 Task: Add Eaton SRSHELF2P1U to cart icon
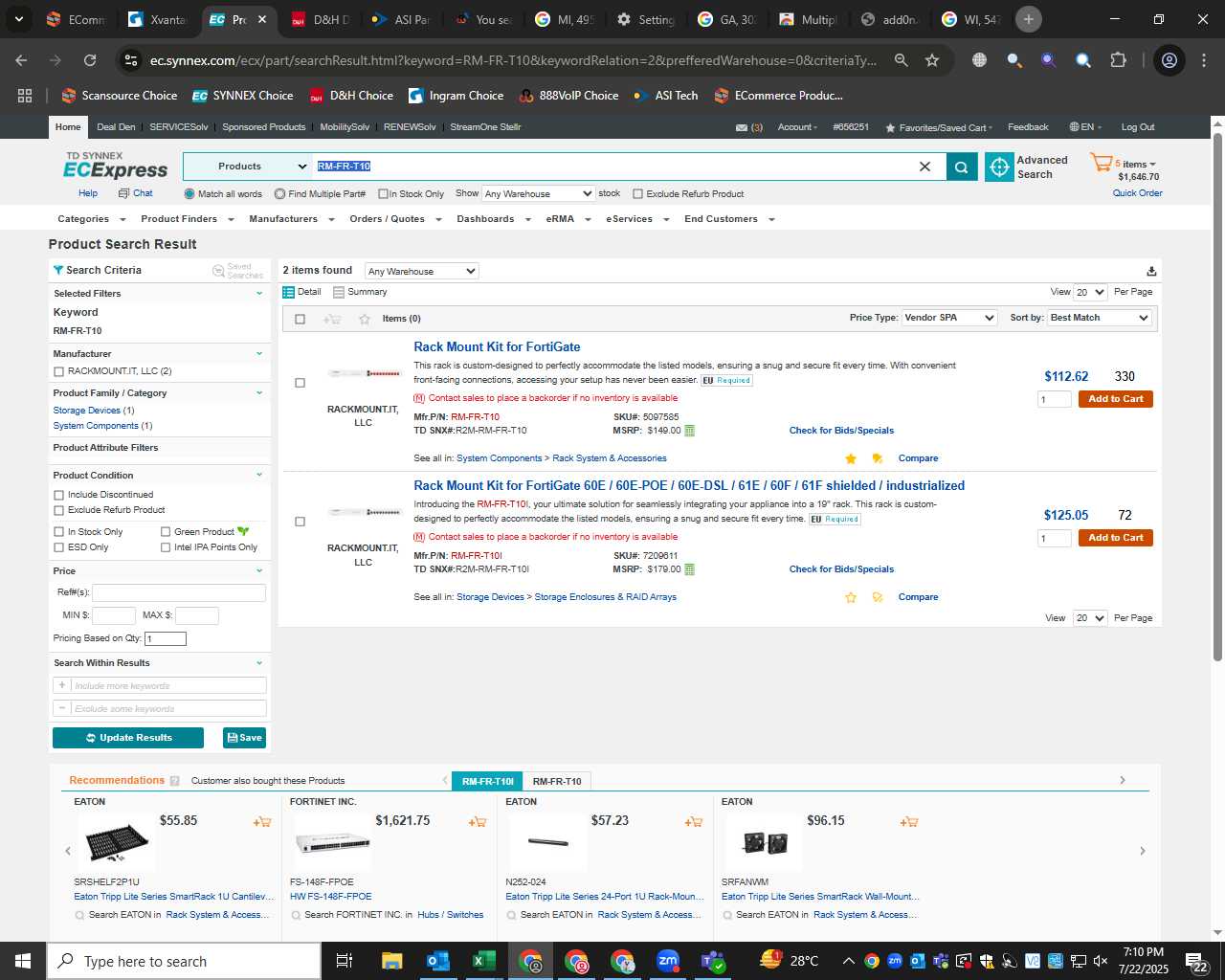coord(262,821)
